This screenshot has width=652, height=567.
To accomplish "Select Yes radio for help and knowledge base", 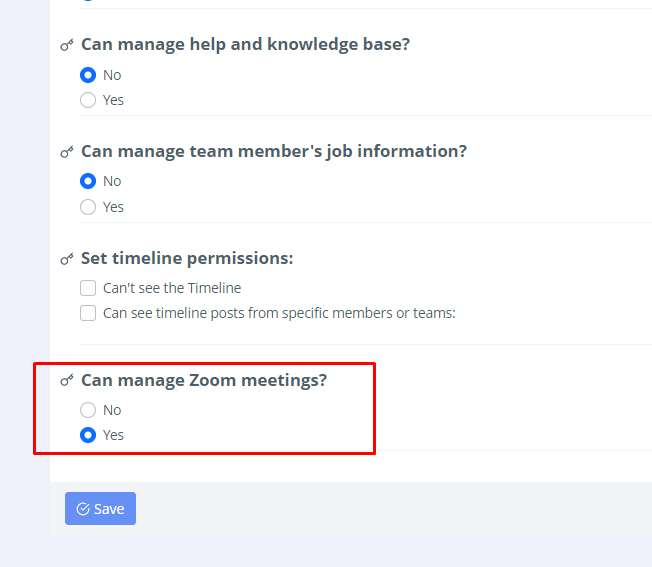I will click(88, 100).
